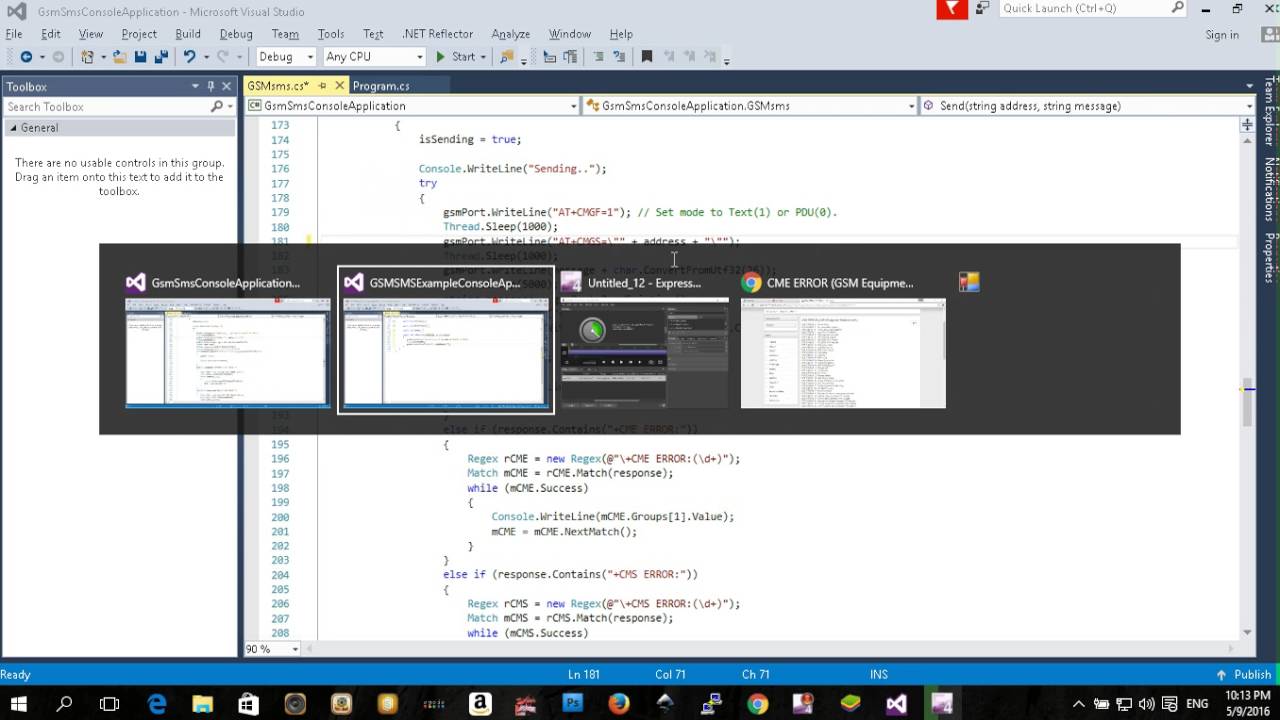
Task: Open the feedback icon beside Quick Launch
Action: [x=982, y=8]
